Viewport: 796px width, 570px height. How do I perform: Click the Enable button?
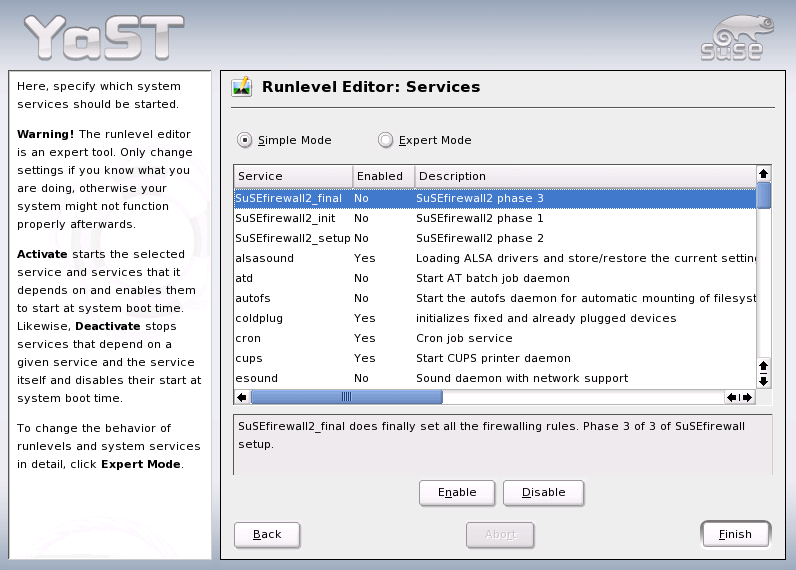point(457,492)
